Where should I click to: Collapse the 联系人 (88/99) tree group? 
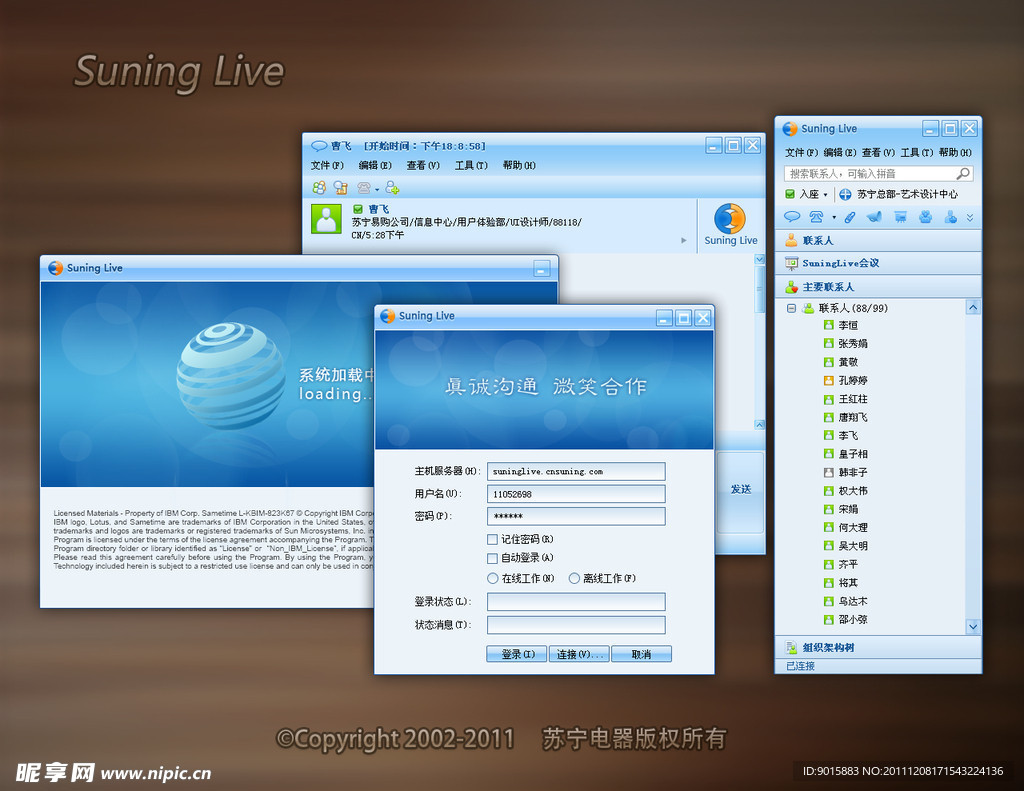pos(791,308)
